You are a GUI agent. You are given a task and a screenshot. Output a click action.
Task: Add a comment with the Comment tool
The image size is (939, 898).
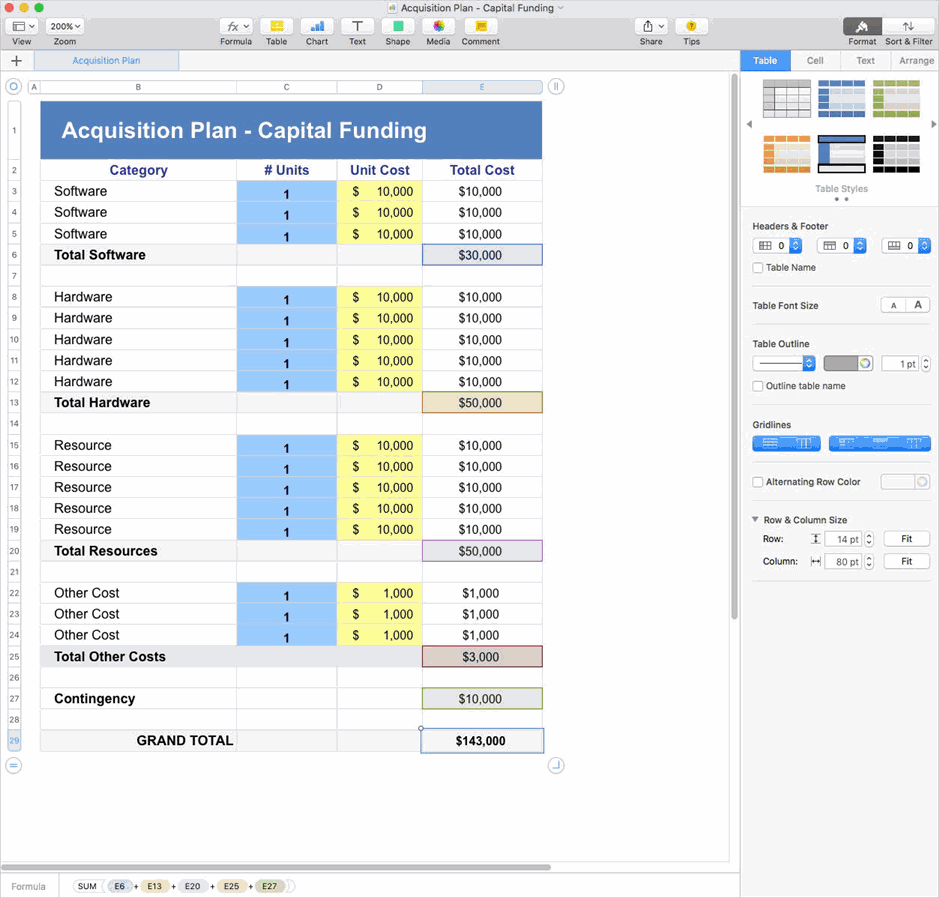click(x=480, y=27)
